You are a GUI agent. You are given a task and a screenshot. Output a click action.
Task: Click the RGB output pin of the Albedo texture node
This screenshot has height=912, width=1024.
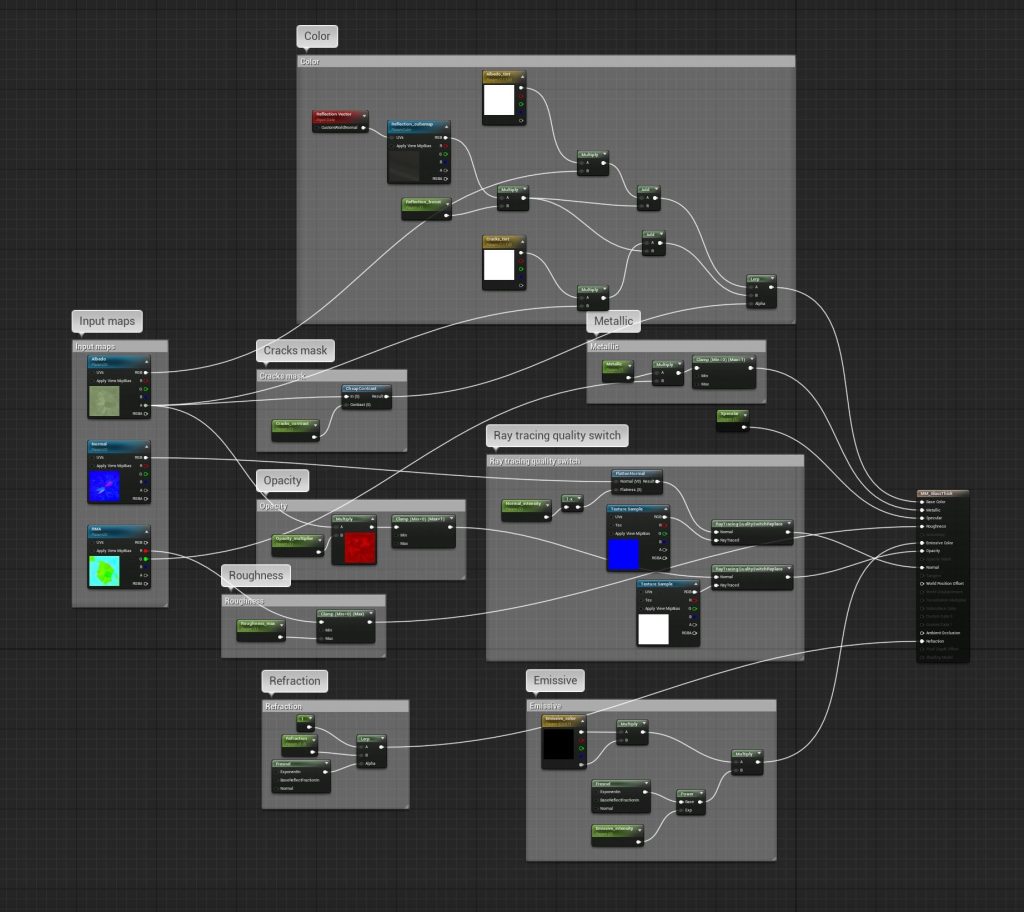coord(146,372)
